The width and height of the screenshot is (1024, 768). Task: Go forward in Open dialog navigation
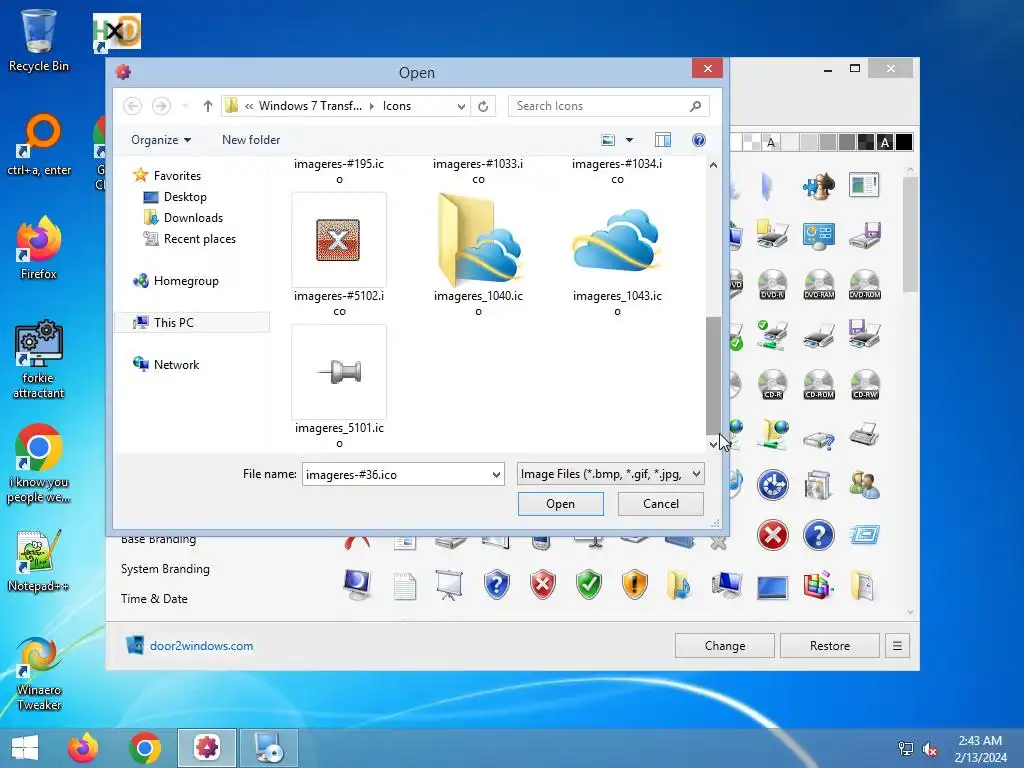[161, 106]
